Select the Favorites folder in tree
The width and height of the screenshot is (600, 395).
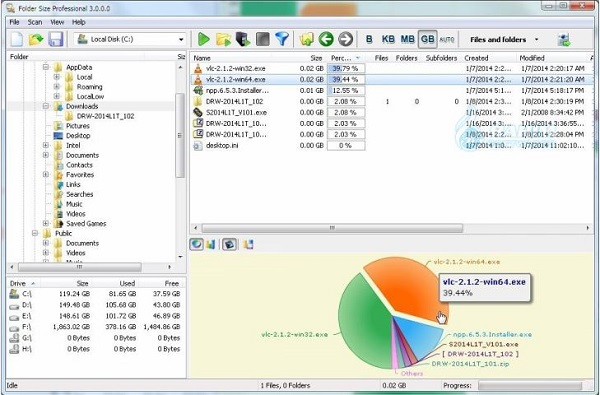(x=80, y=175)
